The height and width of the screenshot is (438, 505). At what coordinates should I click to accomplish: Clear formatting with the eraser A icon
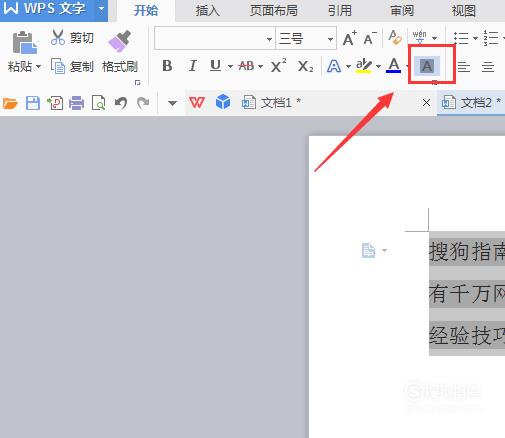395,37
